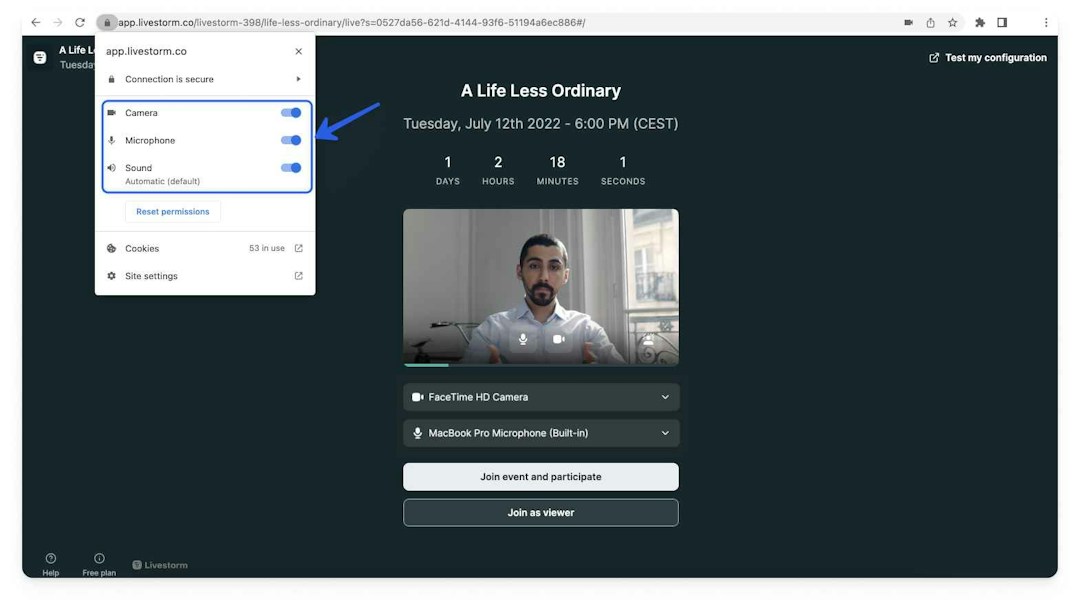Image resolution: width=1080 pixels, height=611 pixels.
Task: Turn off camera in video preview
Action: [x=559, y=339]
